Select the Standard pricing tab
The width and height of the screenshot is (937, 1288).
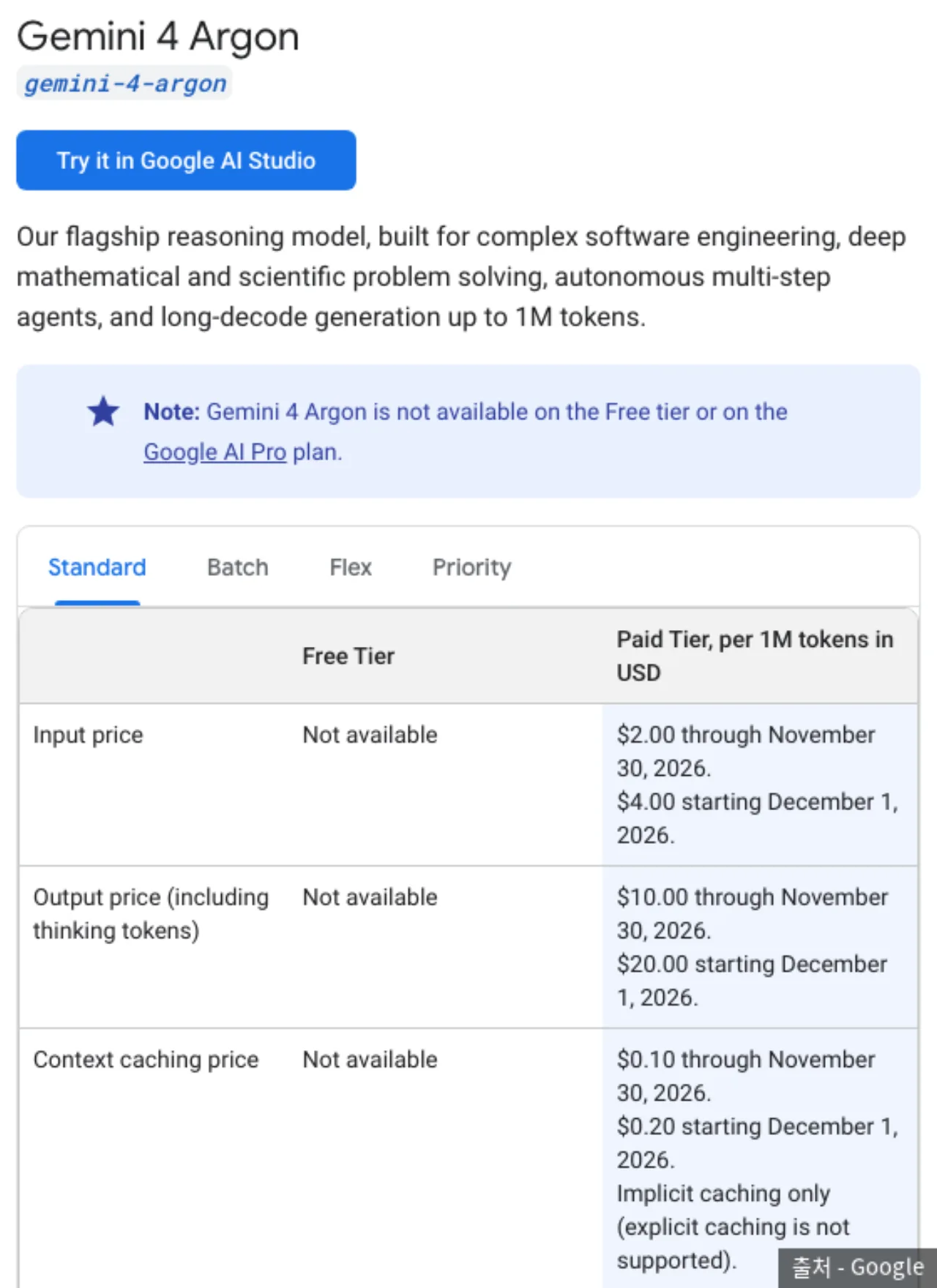[x=97, y=567]
